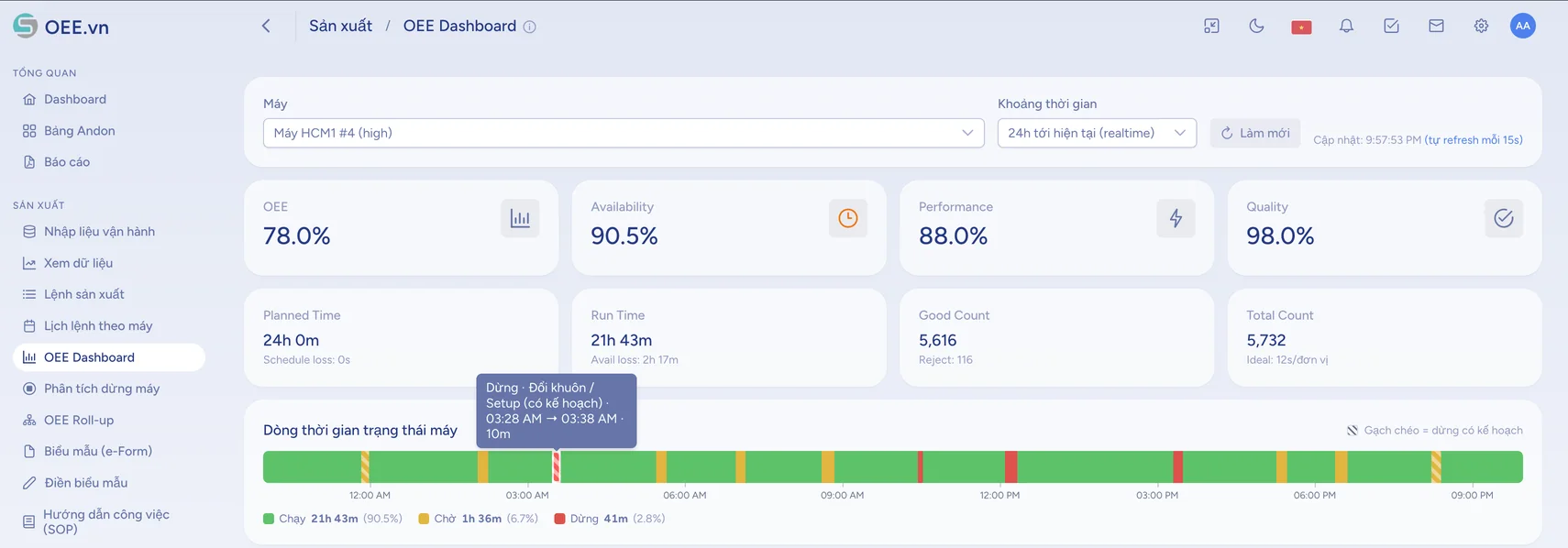
Task: Click the yellow Chờ legend swatch
Action: pos(424,519)
